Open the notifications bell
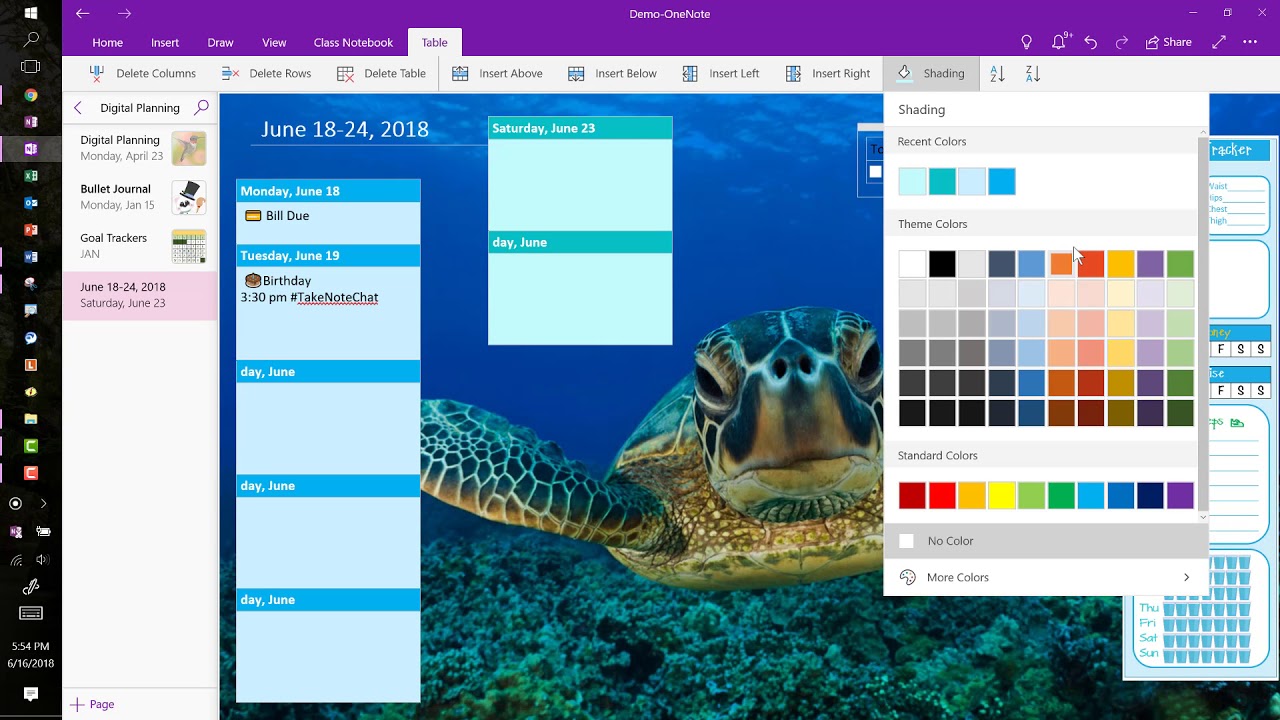The image size is (1280, 720). pos(1060,42)
